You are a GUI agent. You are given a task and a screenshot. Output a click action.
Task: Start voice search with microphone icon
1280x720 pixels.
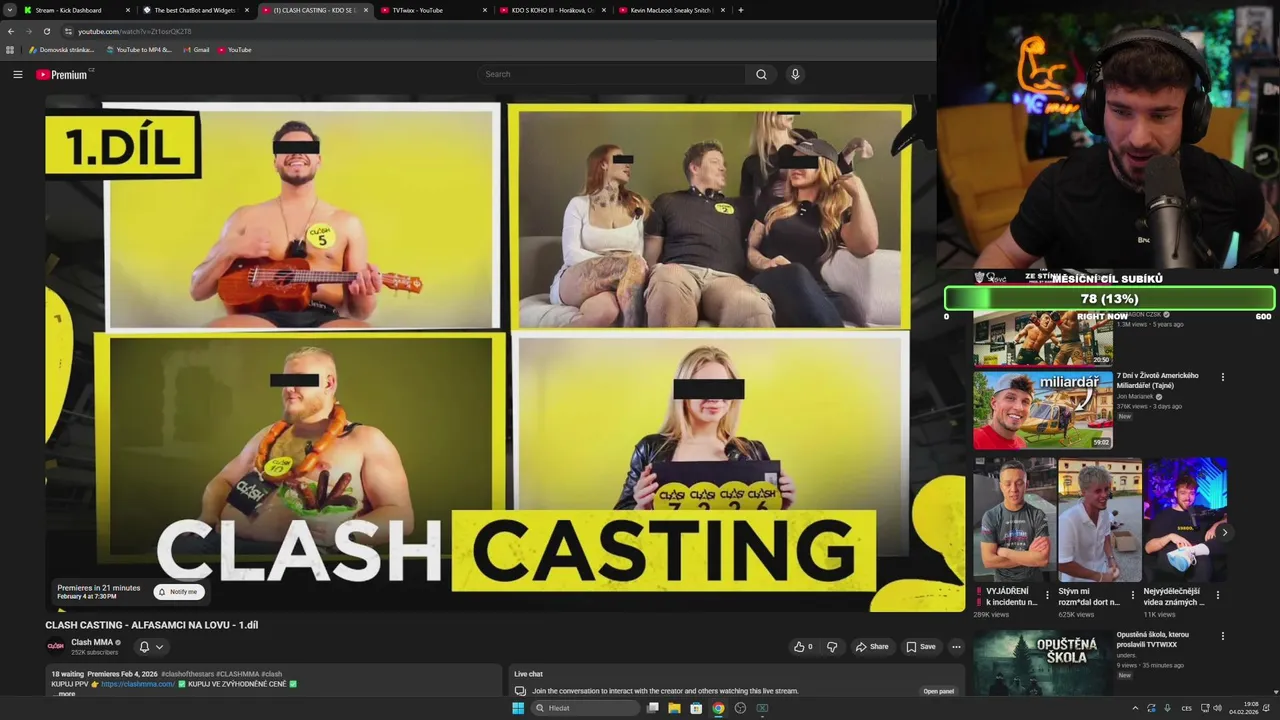[x=795, y=74]
